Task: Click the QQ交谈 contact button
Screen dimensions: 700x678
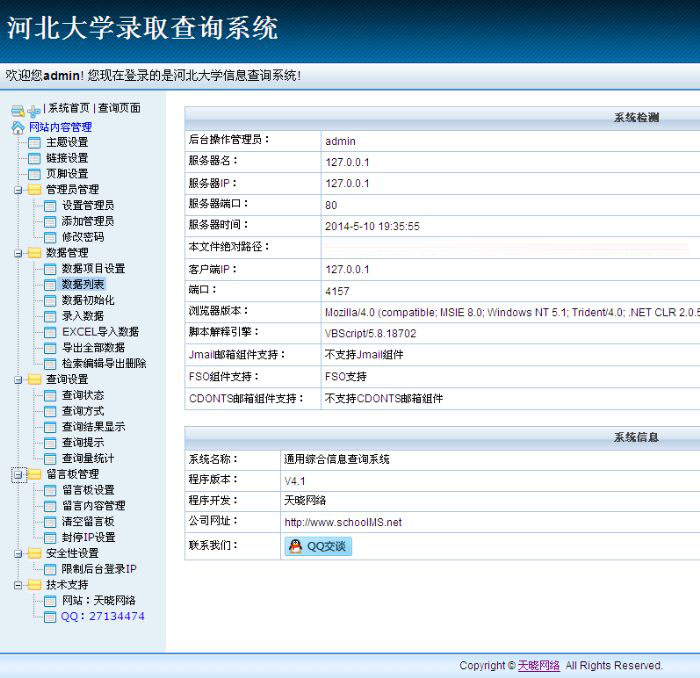Action: pyautogui.click(x=318, y=546)
